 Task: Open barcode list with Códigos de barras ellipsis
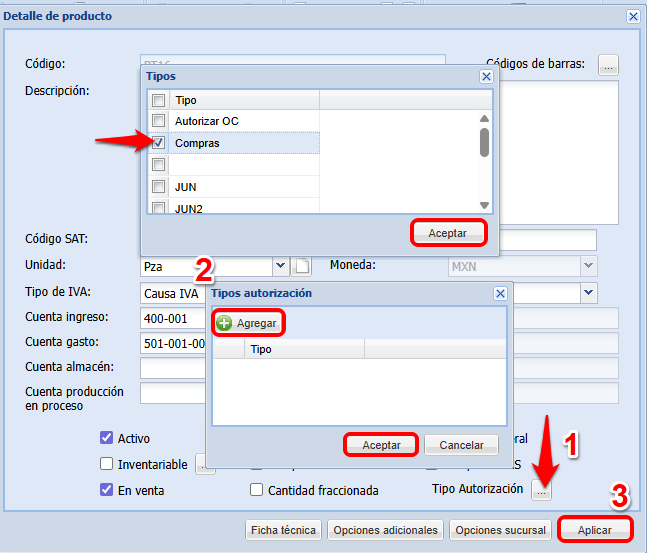click(x=608, y=65)
